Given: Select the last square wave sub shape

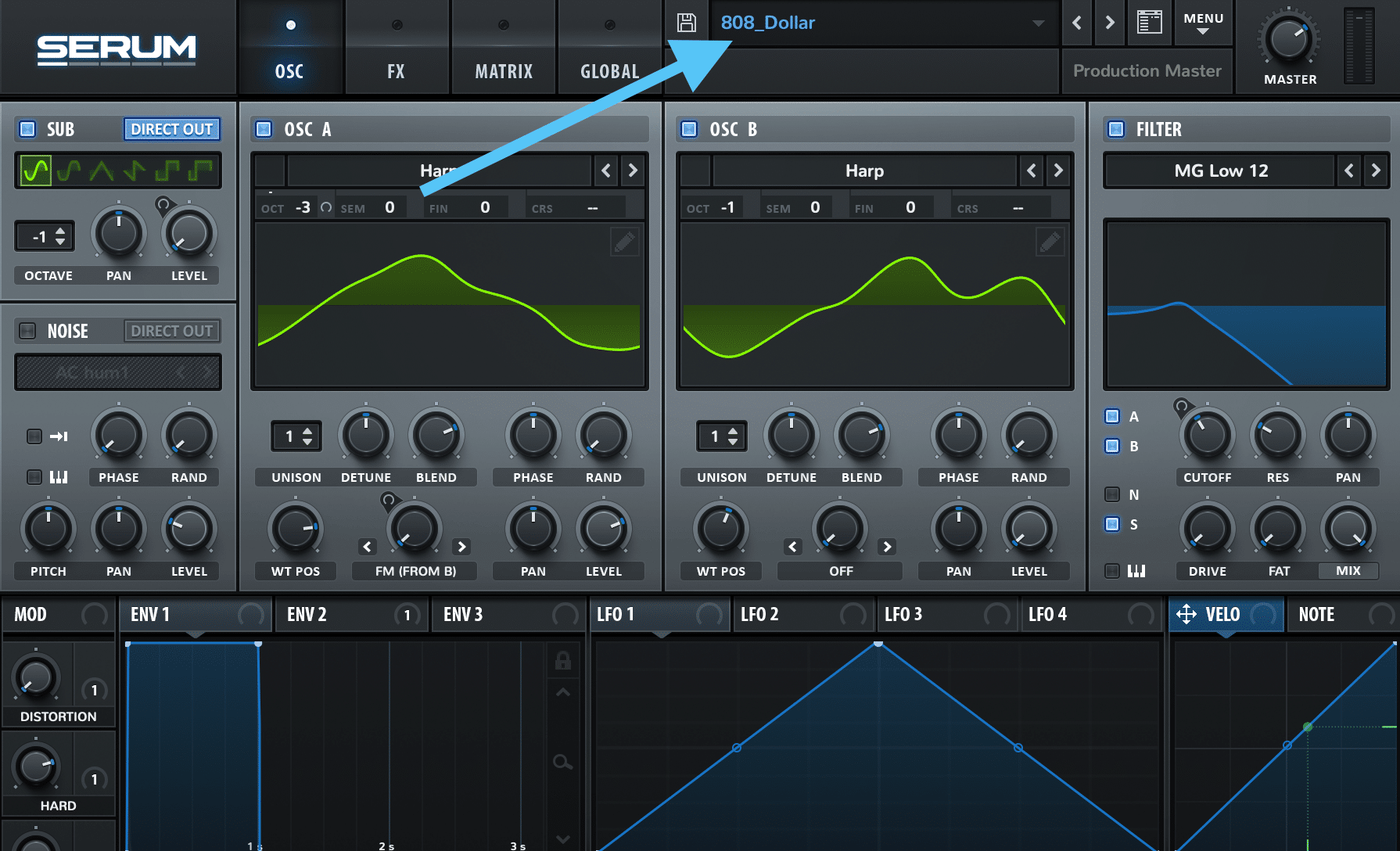Looking at the screenshot, I should [x=201, y=170].
